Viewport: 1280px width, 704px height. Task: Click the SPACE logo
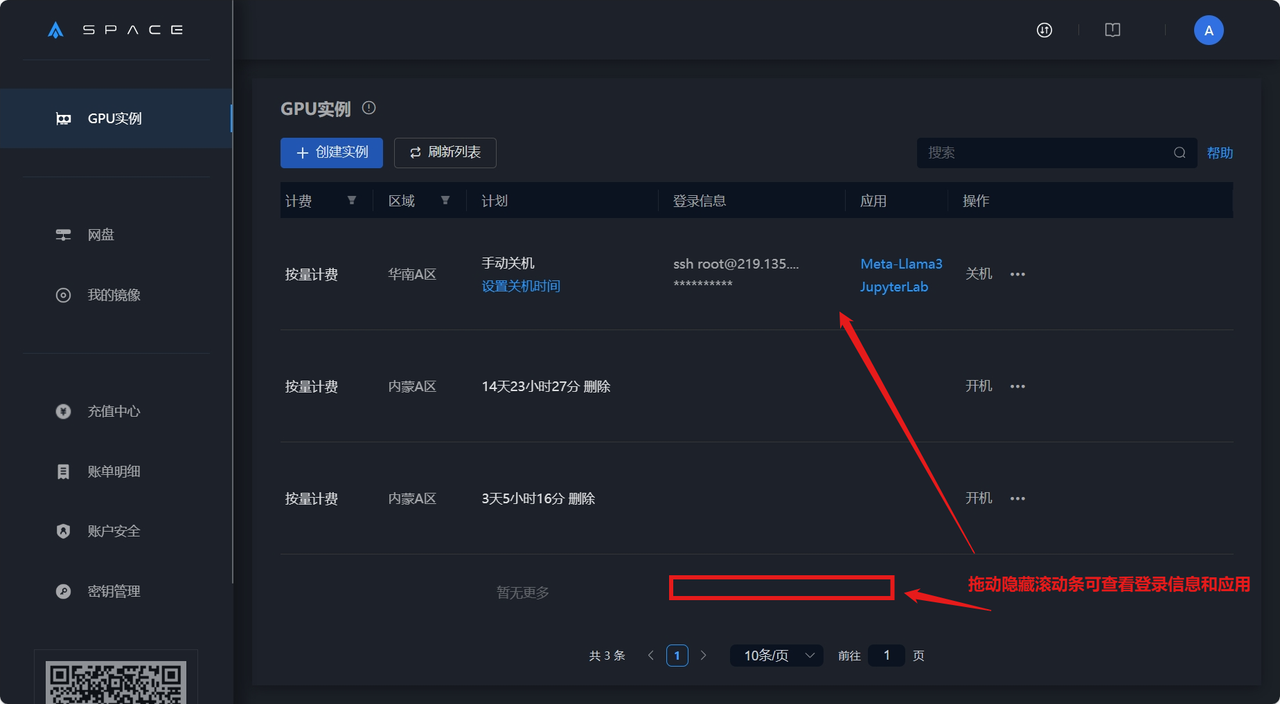tap(115, 30)
